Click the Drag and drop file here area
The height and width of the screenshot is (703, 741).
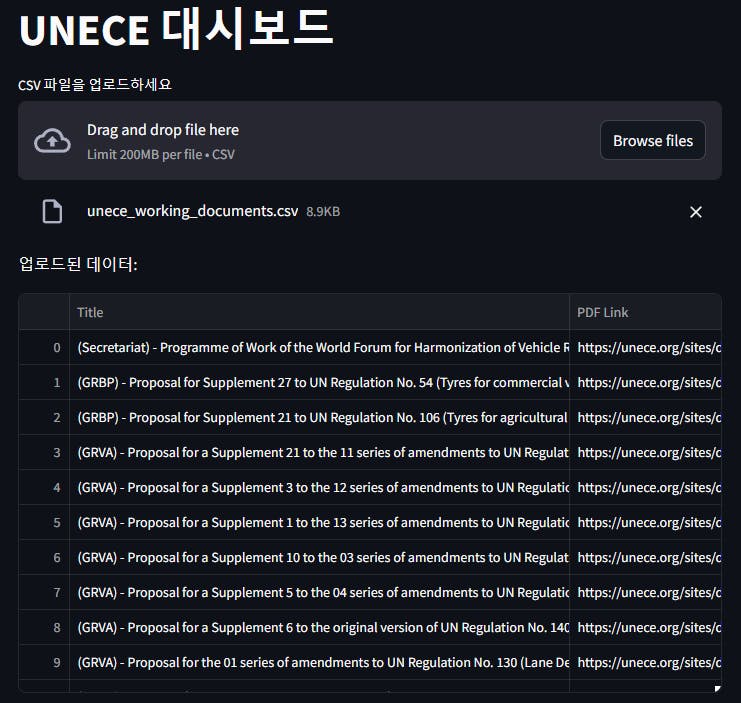point(370,140)
